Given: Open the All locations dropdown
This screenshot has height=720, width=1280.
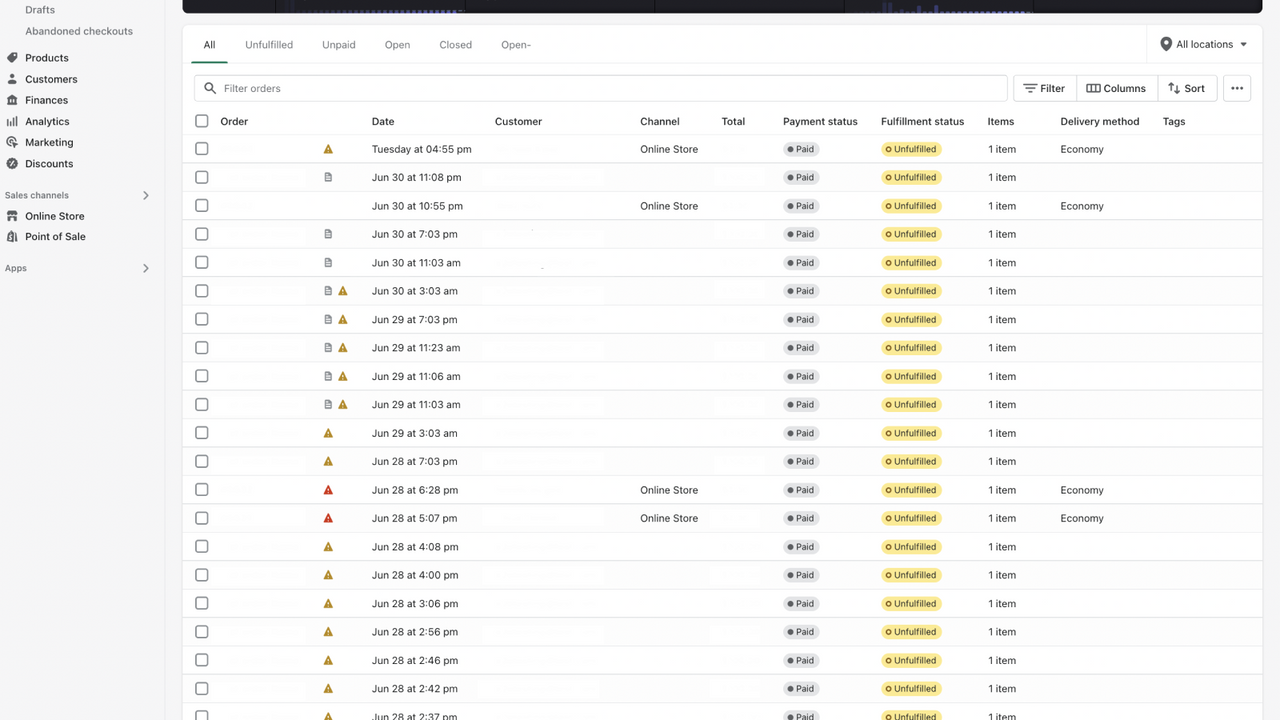Looking at the screenshot, I should 1204,44.
